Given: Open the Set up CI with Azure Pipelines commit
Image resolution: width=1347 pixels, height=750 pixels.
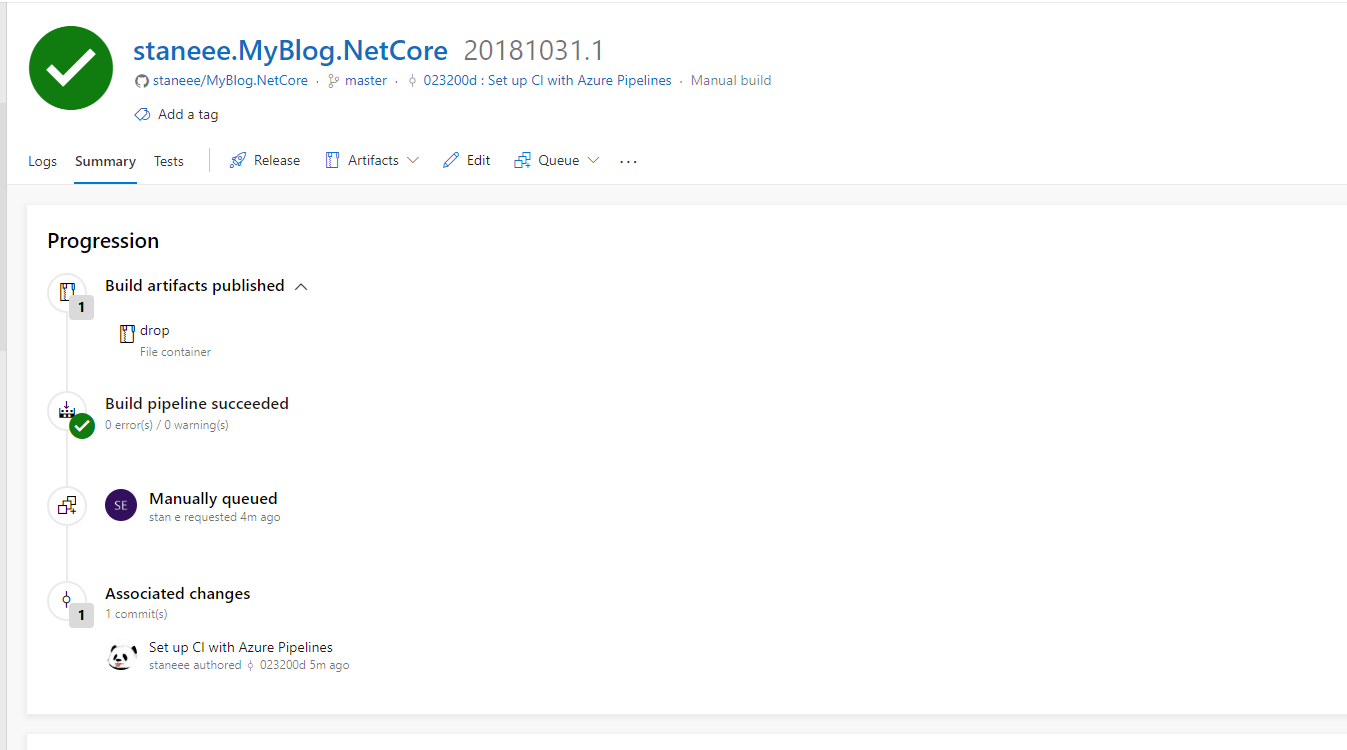Looking at the screenshot, I should point(241,647).
